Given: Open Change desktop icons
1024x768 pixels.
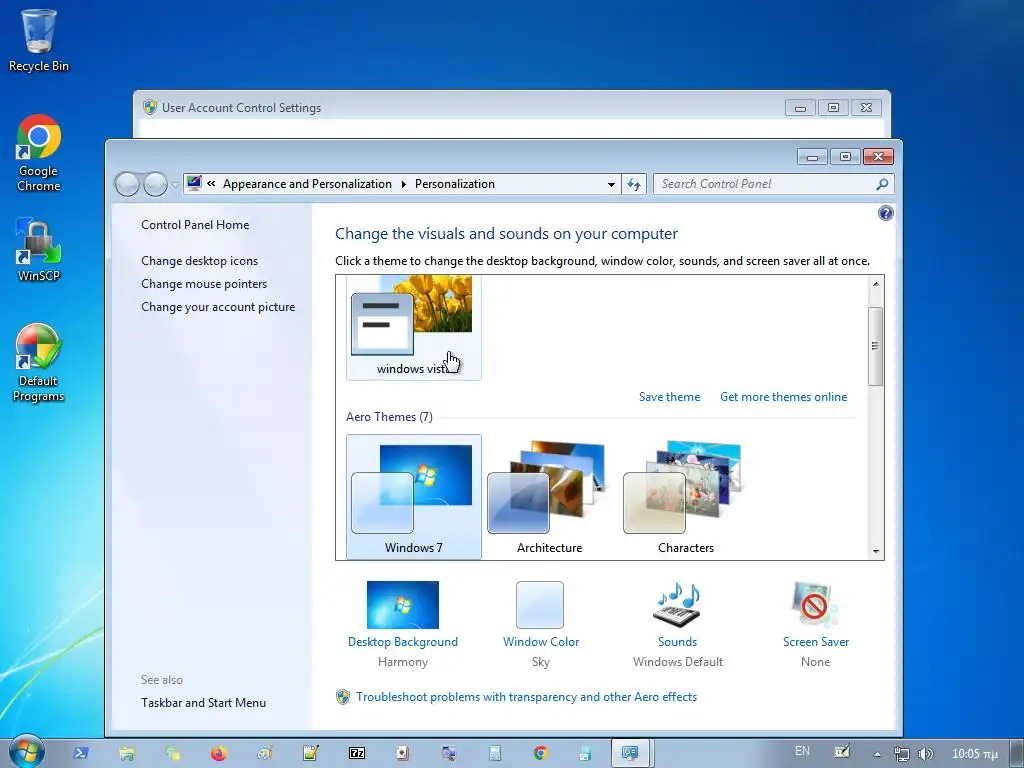Looking at the screenshot, I should click(x=199, y=261).
